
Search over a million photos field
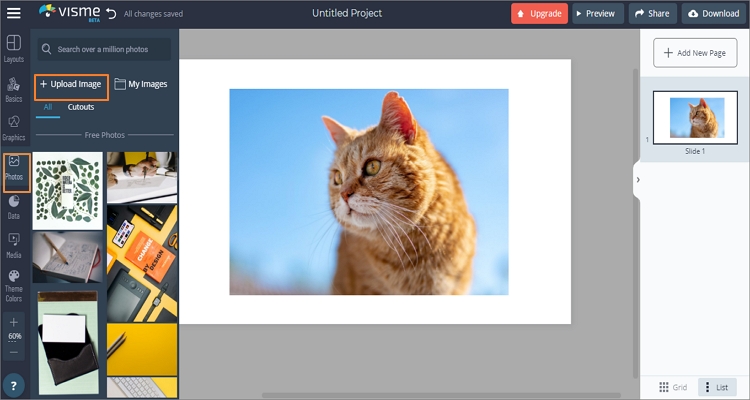coord(104,49)
